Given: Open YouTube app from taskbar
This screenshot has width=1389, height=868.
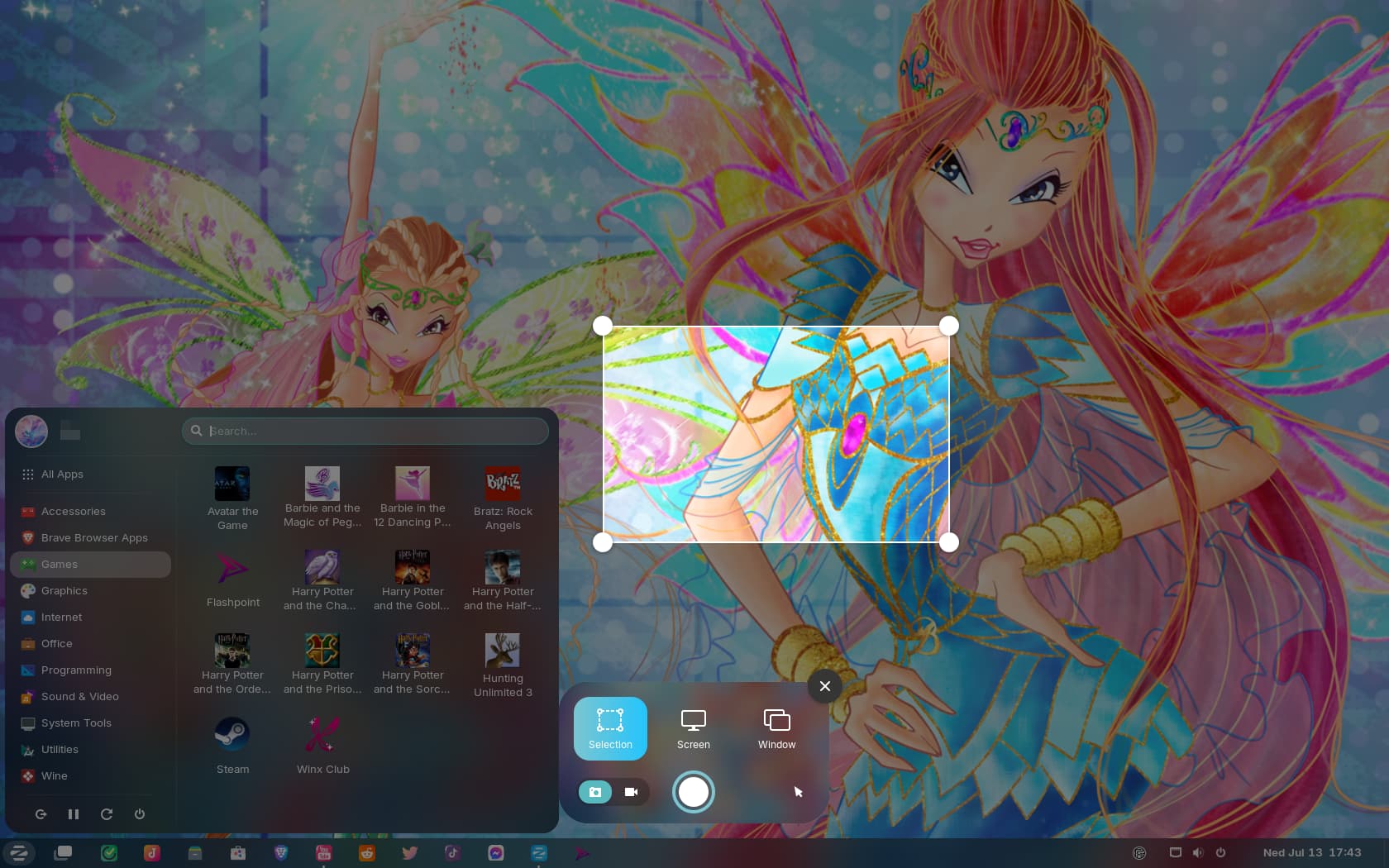Looking at the screenshot, I should click(324, 853).
